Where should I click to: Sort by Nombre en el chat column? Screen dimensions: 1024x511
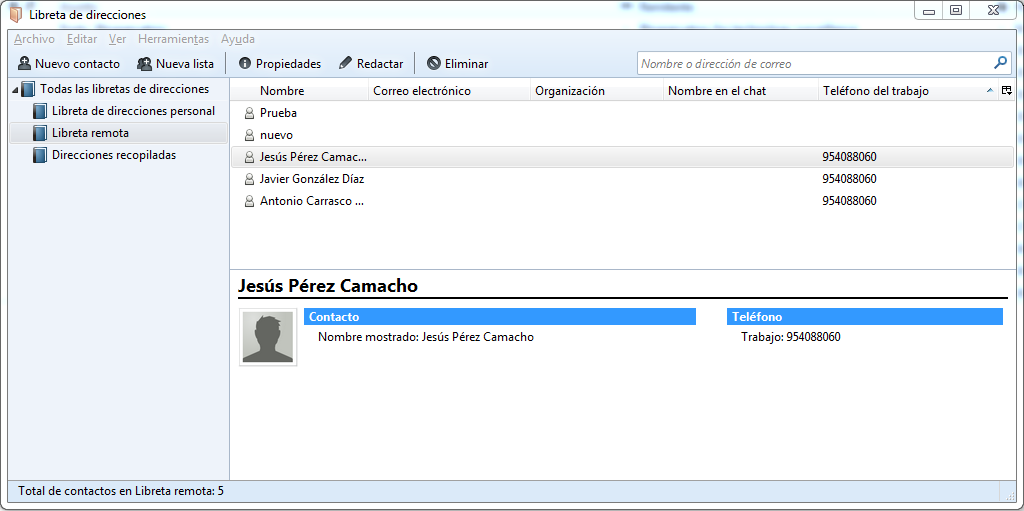(741, 91)
